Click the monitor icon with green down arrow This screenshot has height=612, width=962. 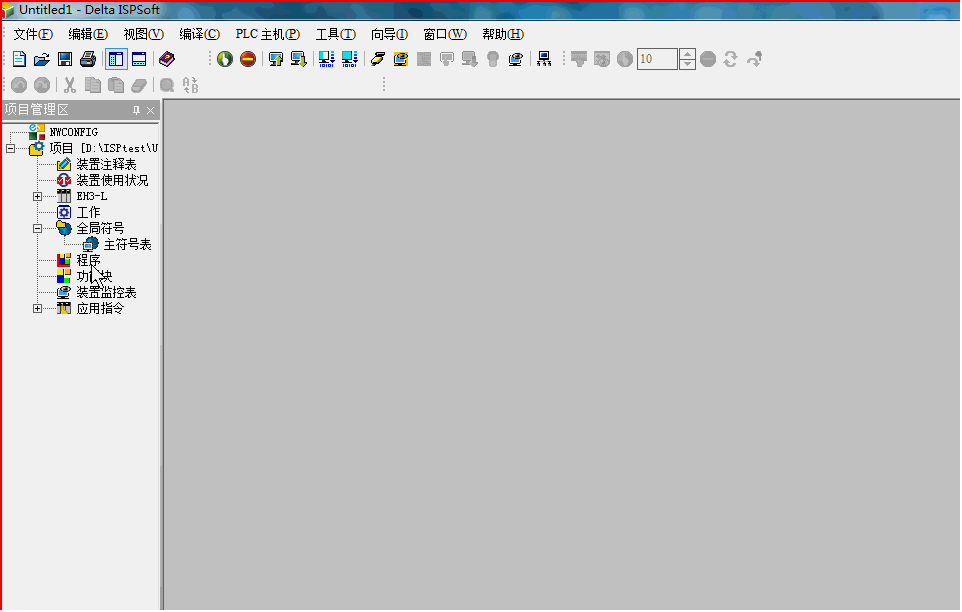click(298, 59)
